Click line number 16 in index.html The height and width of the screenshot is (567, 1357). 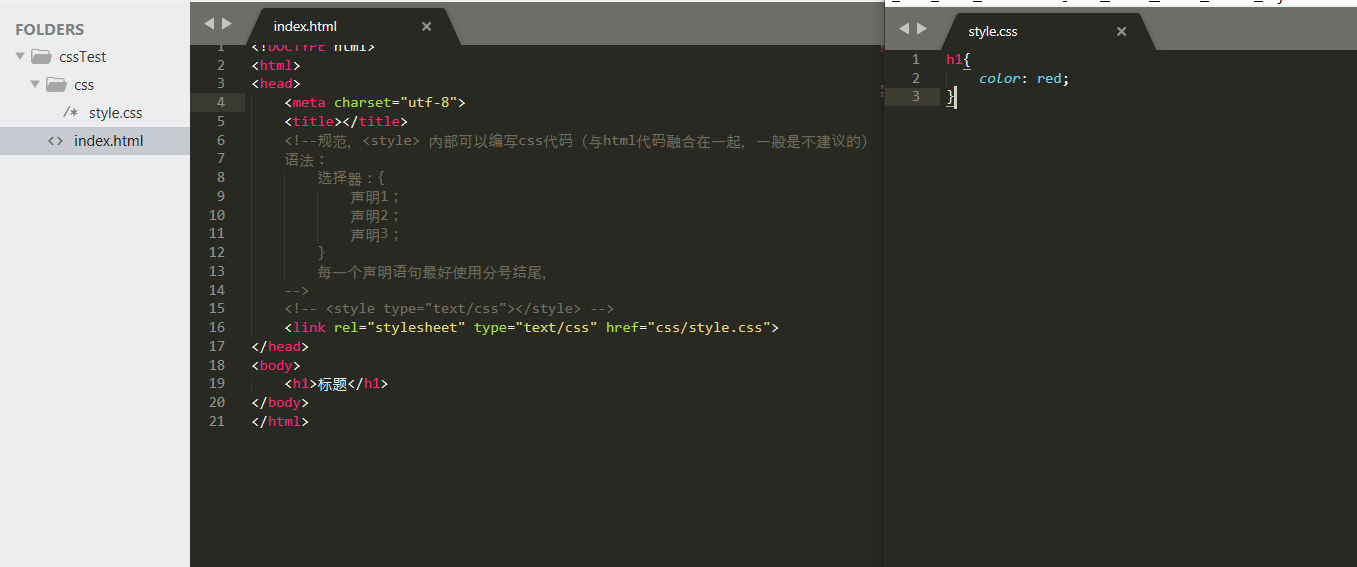218,327
